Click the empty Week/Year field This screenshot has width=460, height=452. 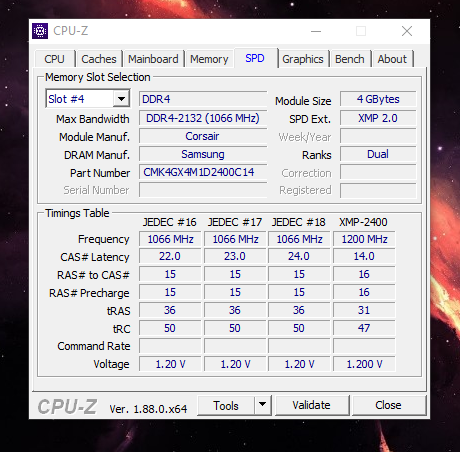(378, 136)
